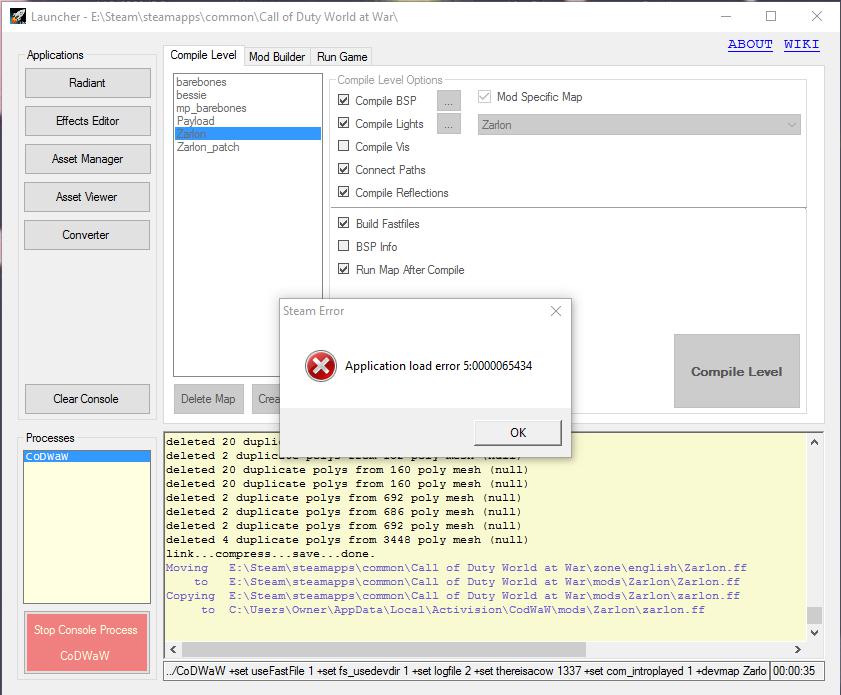
Task: Switch to the Compile Level tab
Action: (x=203, y=55)
